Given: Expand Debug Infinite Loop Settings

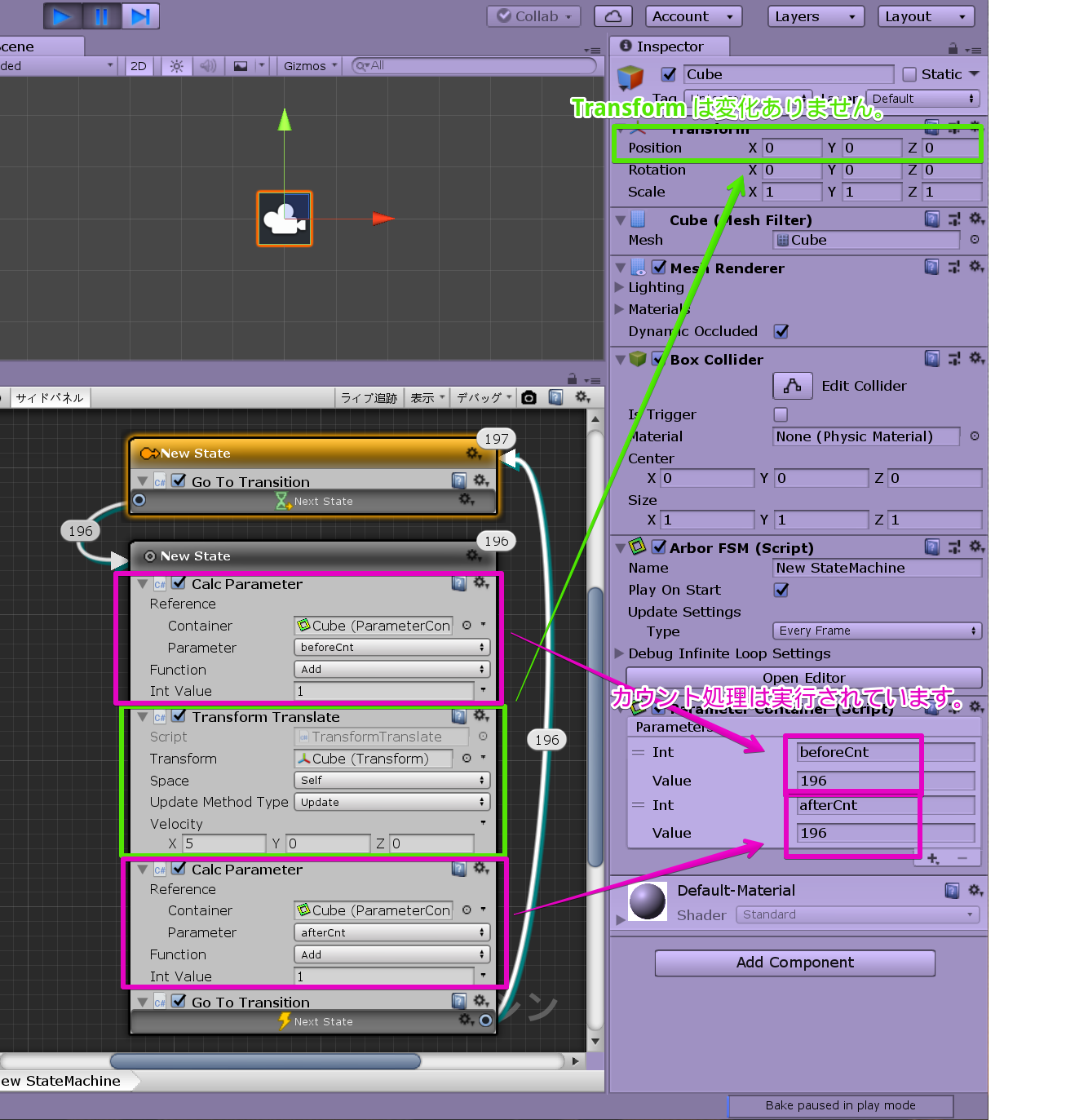Looking at the screenshot, I should (619, 653).
